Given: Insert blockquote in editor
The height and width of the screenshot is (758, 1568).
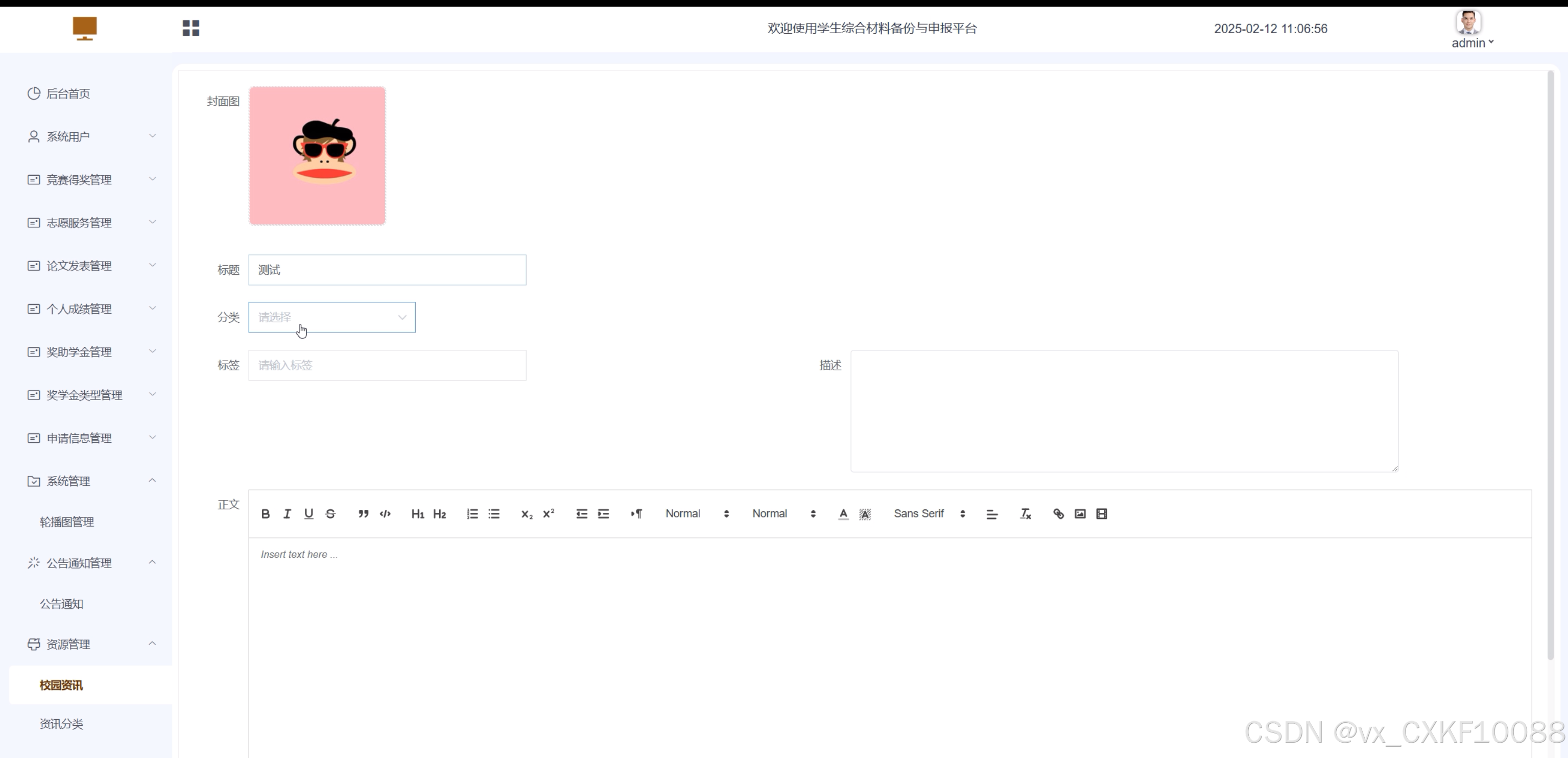Looking at the screenshot, I should tap(363, 514).
